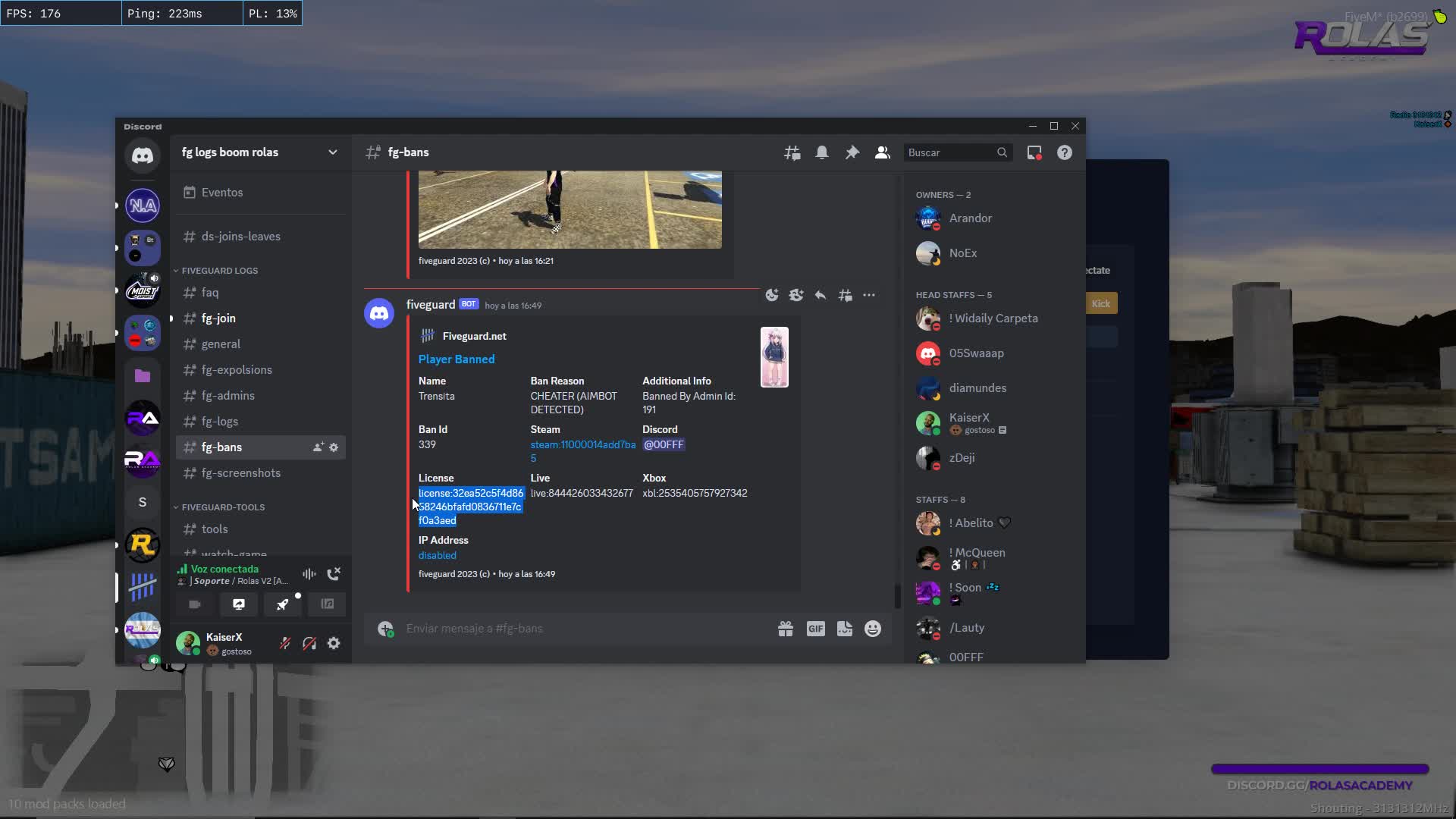Screen dimensions: 1456x819
Task: Click the steam:11000014add7ba5 link
Action: coord(582,444)
